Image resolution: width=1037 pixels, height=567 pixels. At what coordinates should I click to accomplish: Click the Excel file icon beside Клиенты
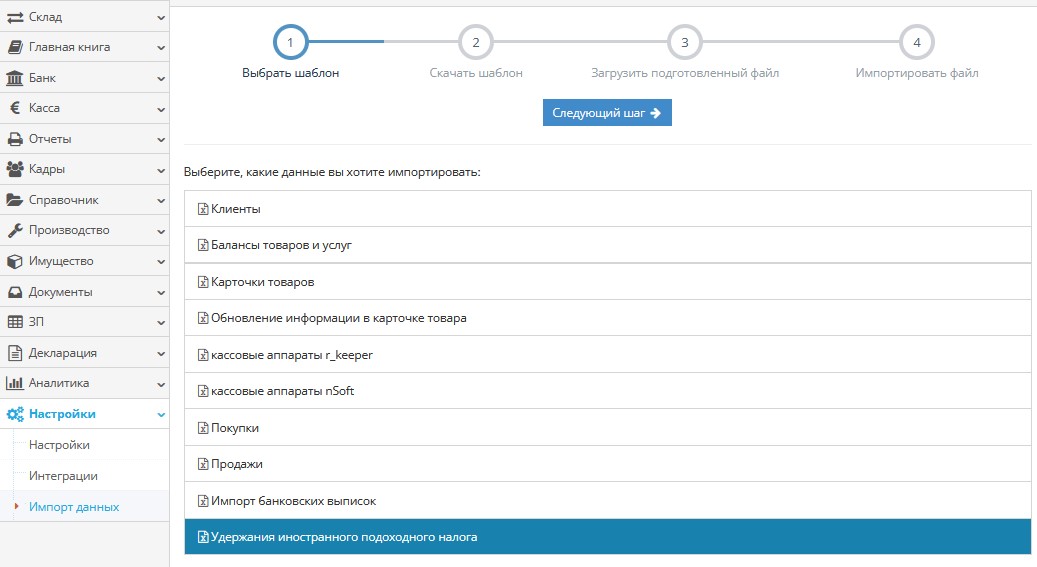pyautogui.click(x=203, y=209)
